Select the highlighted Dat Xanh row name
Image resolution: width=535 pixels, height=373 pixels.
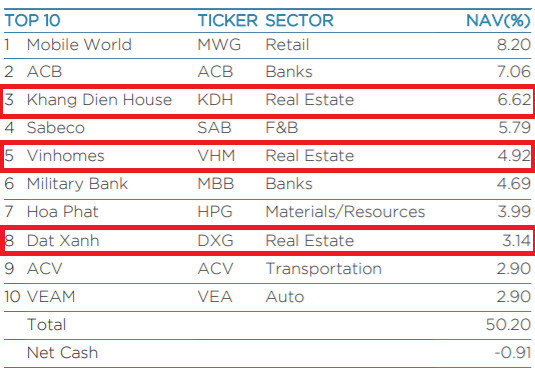63,241
